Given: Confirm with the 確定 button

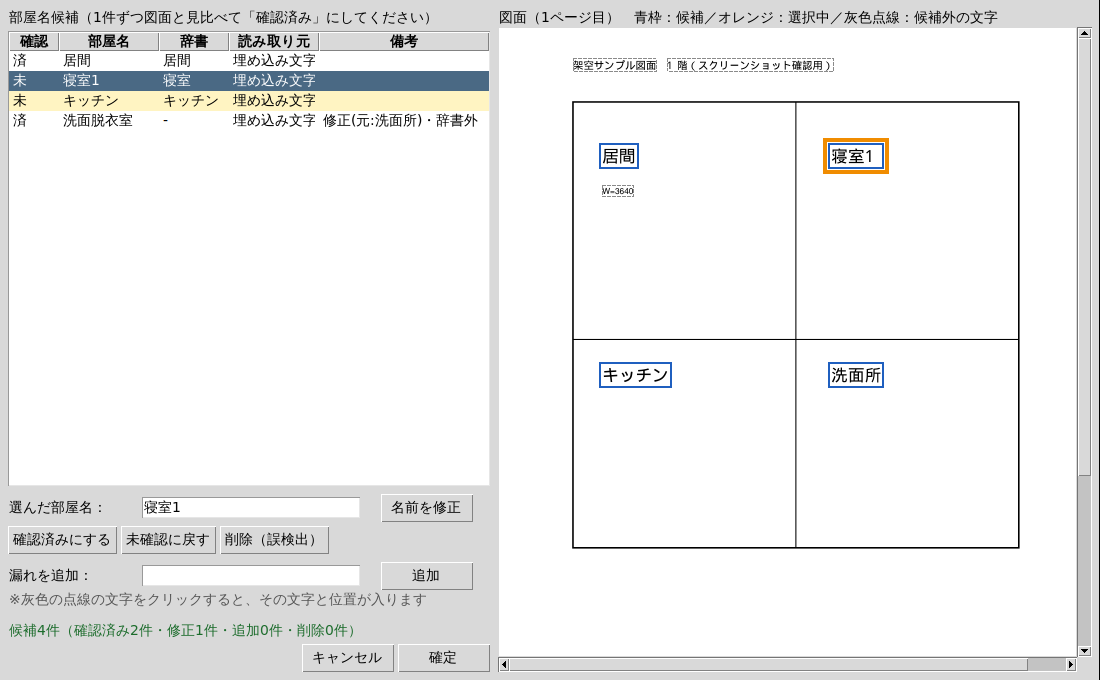Looking at the screenshot, I should pos(443,658).
